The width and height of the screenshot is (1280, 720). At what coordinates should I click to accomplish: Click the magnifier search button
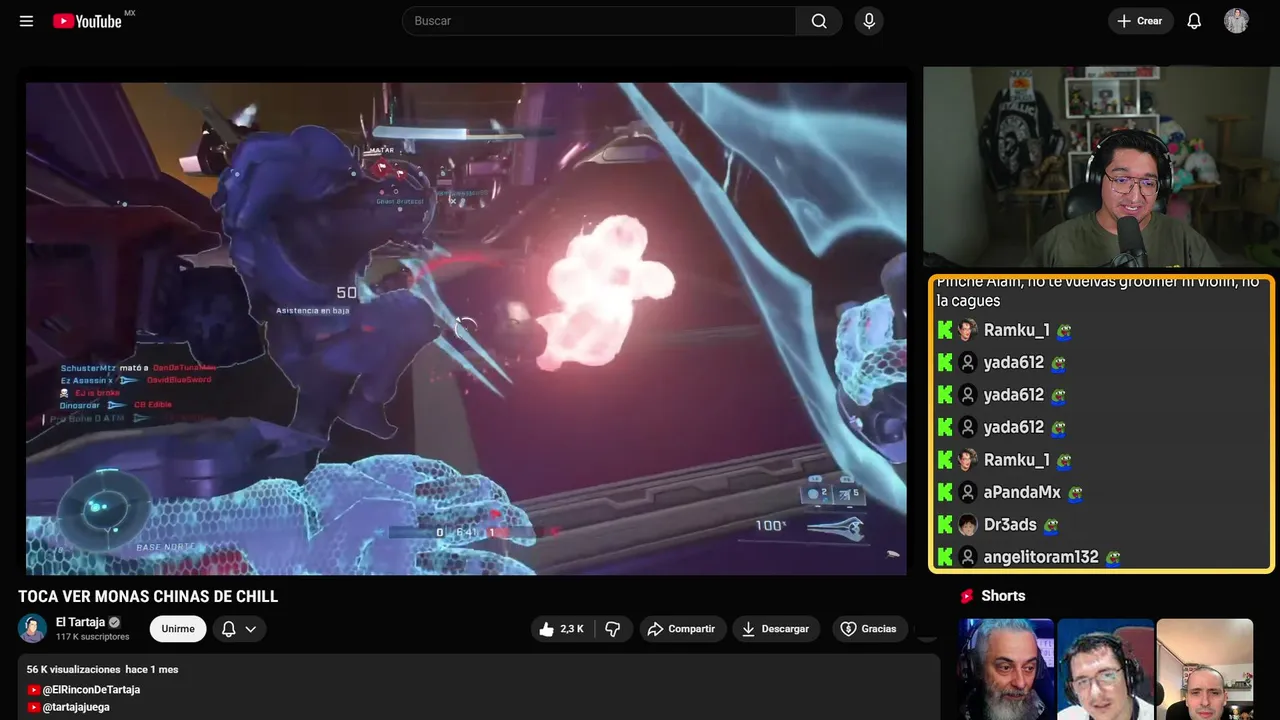click(819, 21)
